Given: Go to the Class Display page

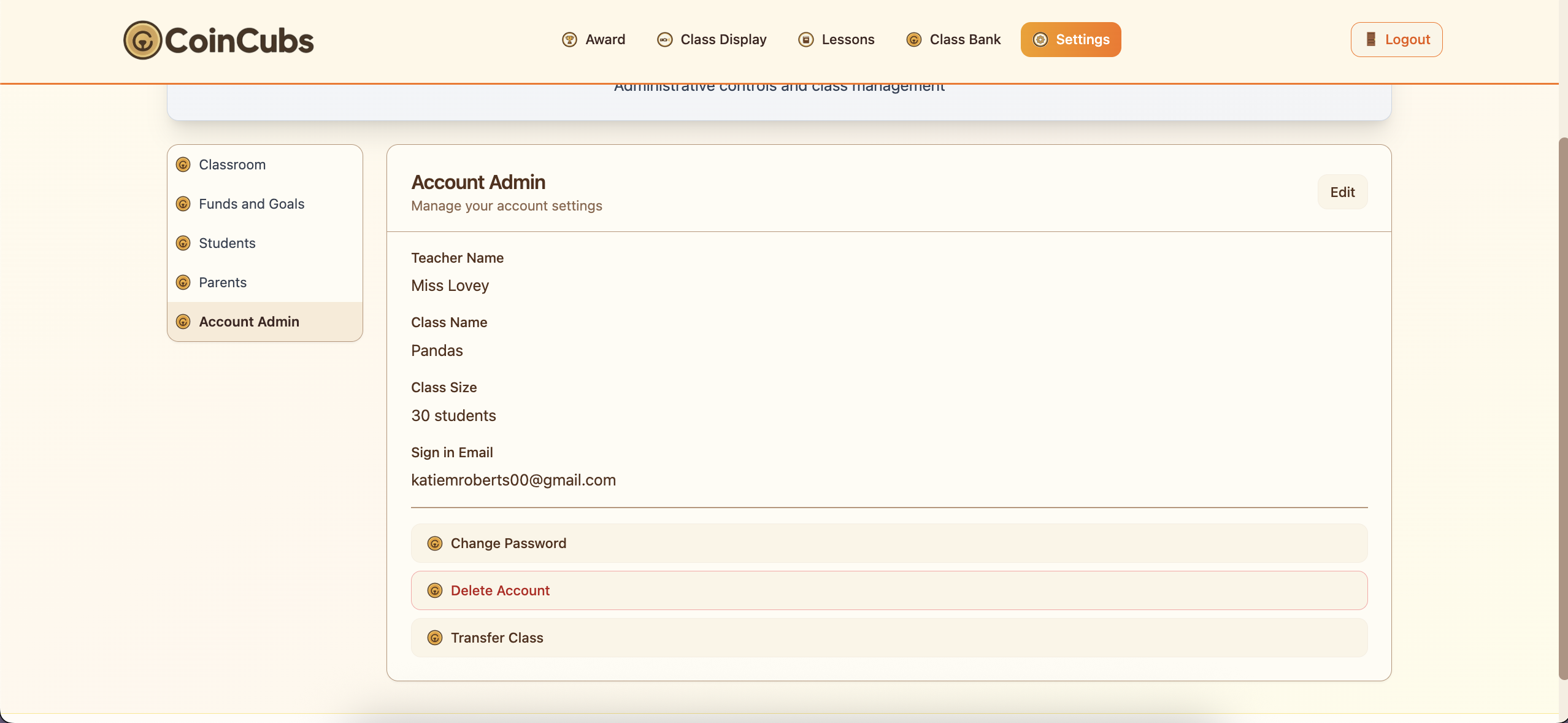Looking at the screenshot, I should tap(723, 40).
